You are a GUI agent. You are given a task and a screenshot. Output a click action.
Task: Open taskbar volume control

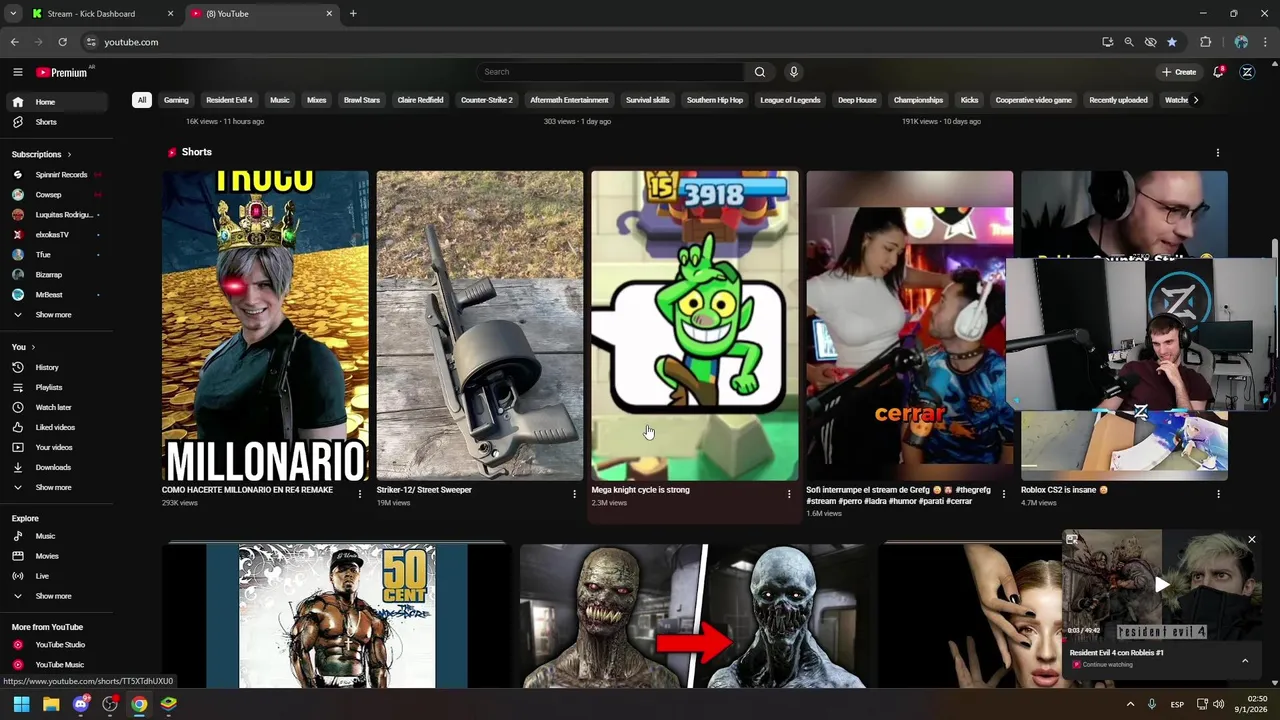[x=1218, y=704]
